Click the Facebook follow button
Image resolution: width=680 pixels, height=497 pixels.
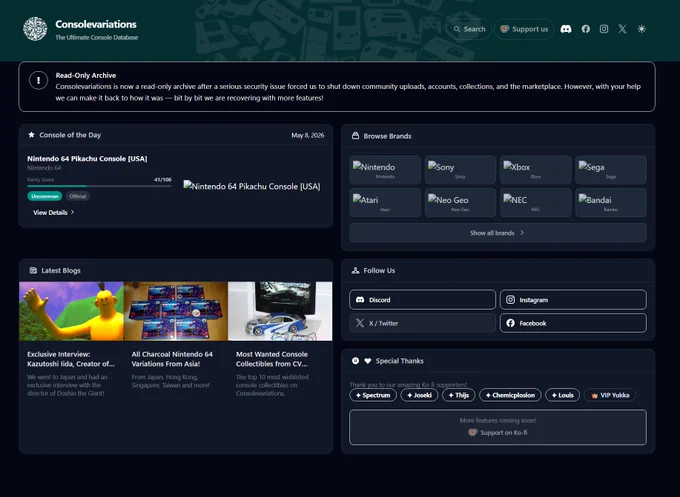[x=573, y=323]
